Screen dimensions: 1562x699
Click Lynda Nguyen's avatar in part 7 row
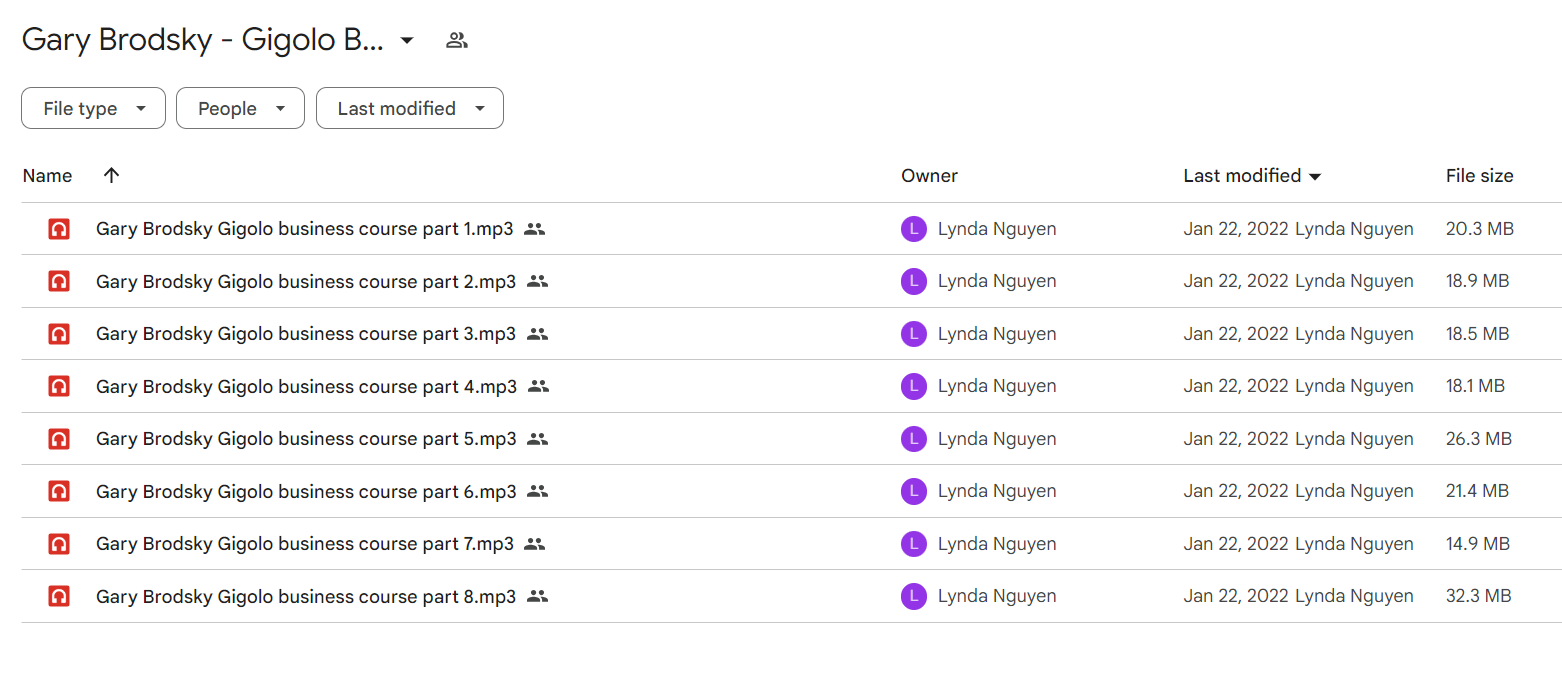[x=914, y=544]
